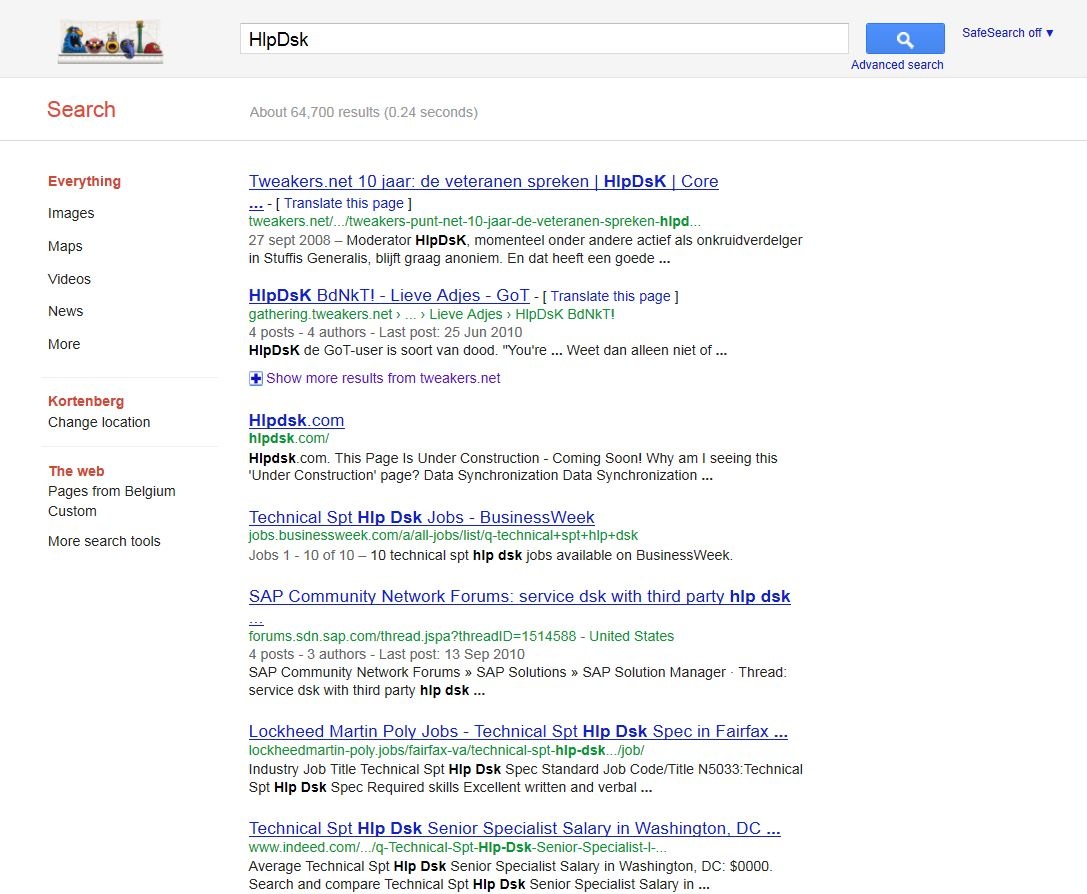Viewport: 1087px width, 894px height.
Task: Switch to News results
Action: click(65, 311)
